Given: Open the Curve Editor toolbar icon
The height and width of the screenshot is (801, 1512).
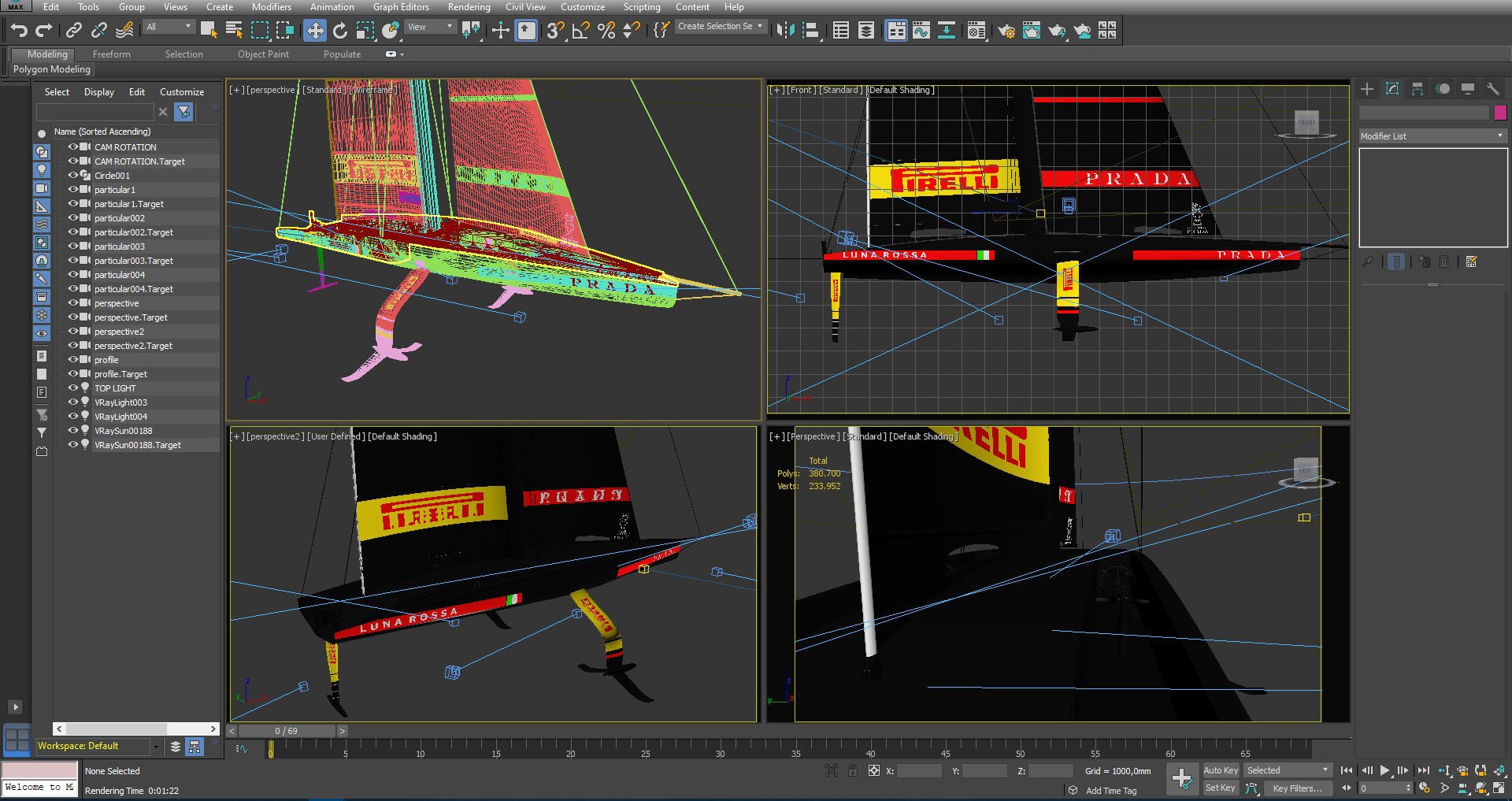Looking at the screenshot, I should pyautogui.click(x=921, y=31).
